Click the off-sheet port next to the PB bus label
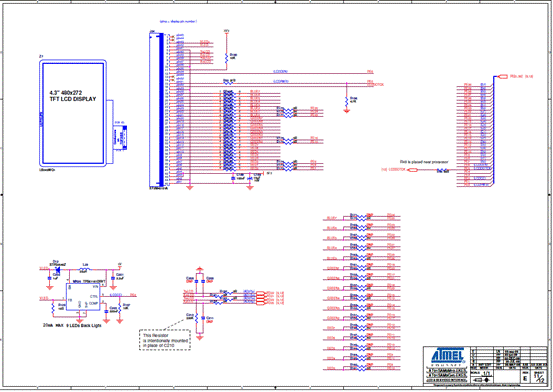Viewport: 553px width, 392px height. [x=503, y=76]
